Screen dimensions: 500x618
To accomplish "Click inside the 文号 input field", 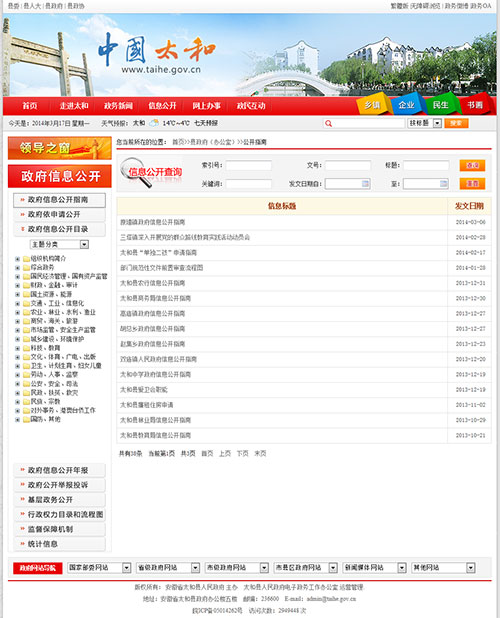I will [348, 166].
